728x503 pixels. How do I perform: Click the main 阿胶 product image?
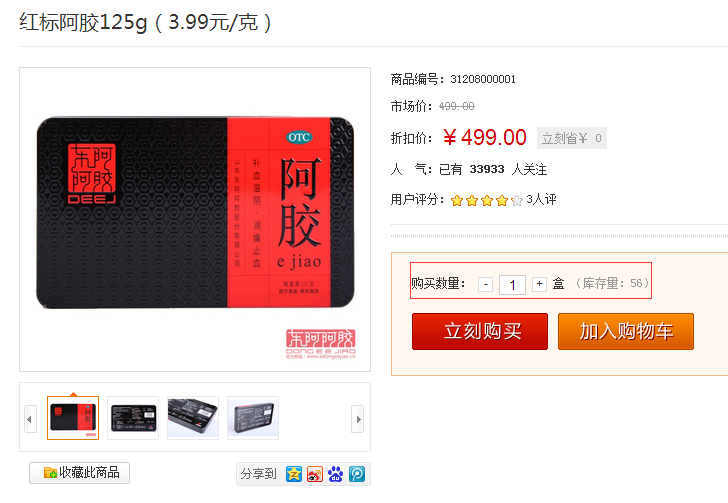click(195, 219)
